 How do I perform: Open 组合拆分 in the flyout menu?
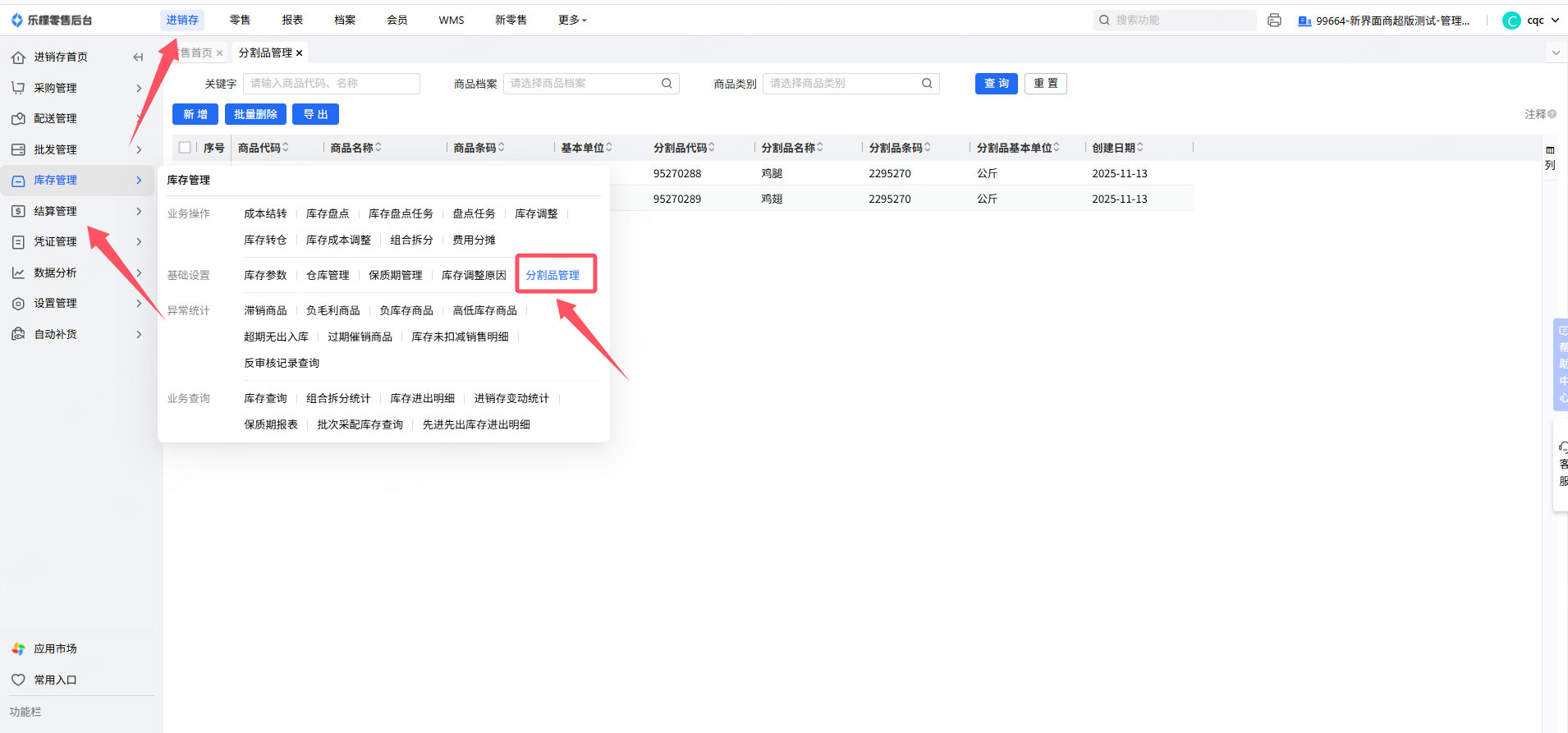pyautogui.click(x=411, y=240)
